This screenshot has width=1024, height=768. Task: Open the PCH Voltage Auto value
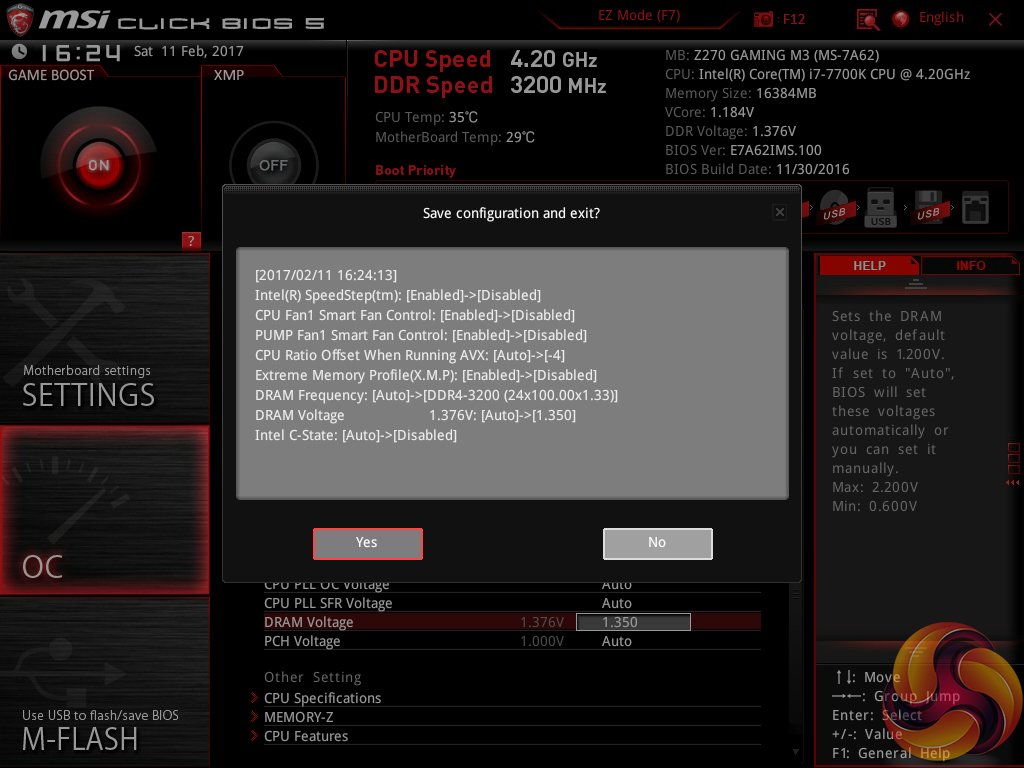[x=616, y=641]
